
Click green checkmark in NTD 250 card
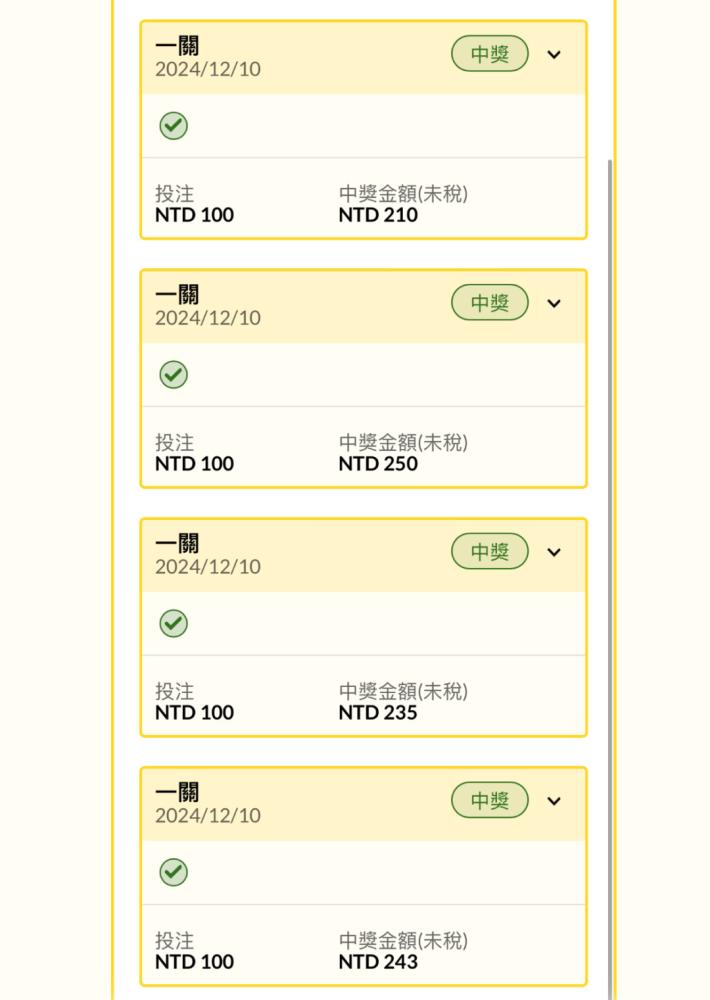(174, 374)
